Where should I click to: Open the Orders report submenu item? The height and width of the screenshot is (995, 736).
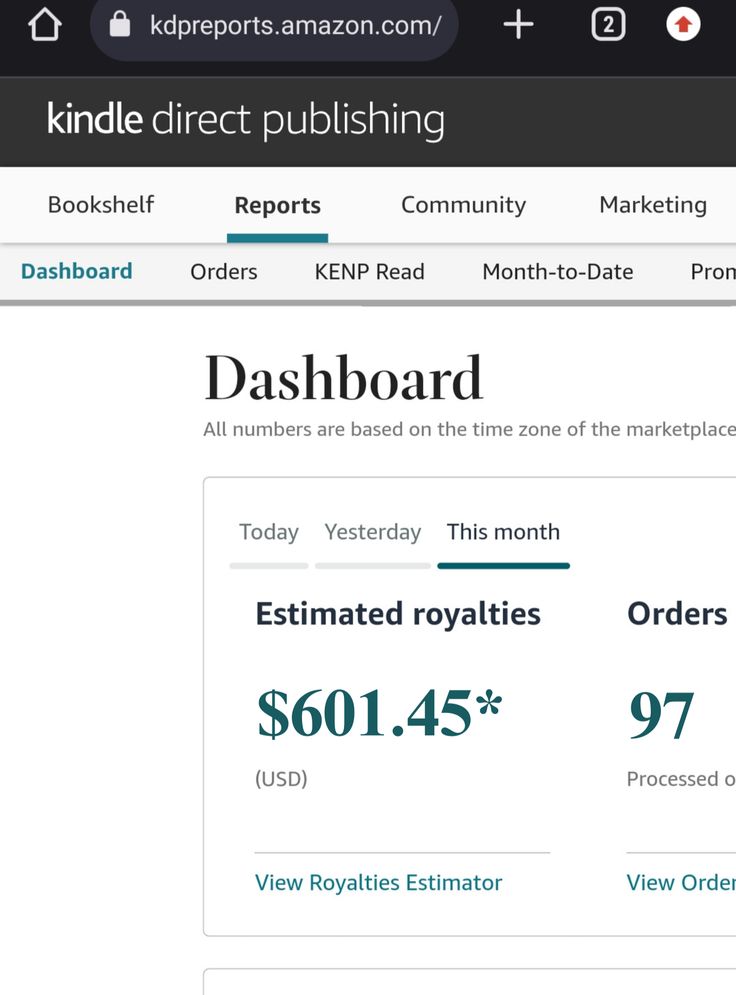[224, 272]
